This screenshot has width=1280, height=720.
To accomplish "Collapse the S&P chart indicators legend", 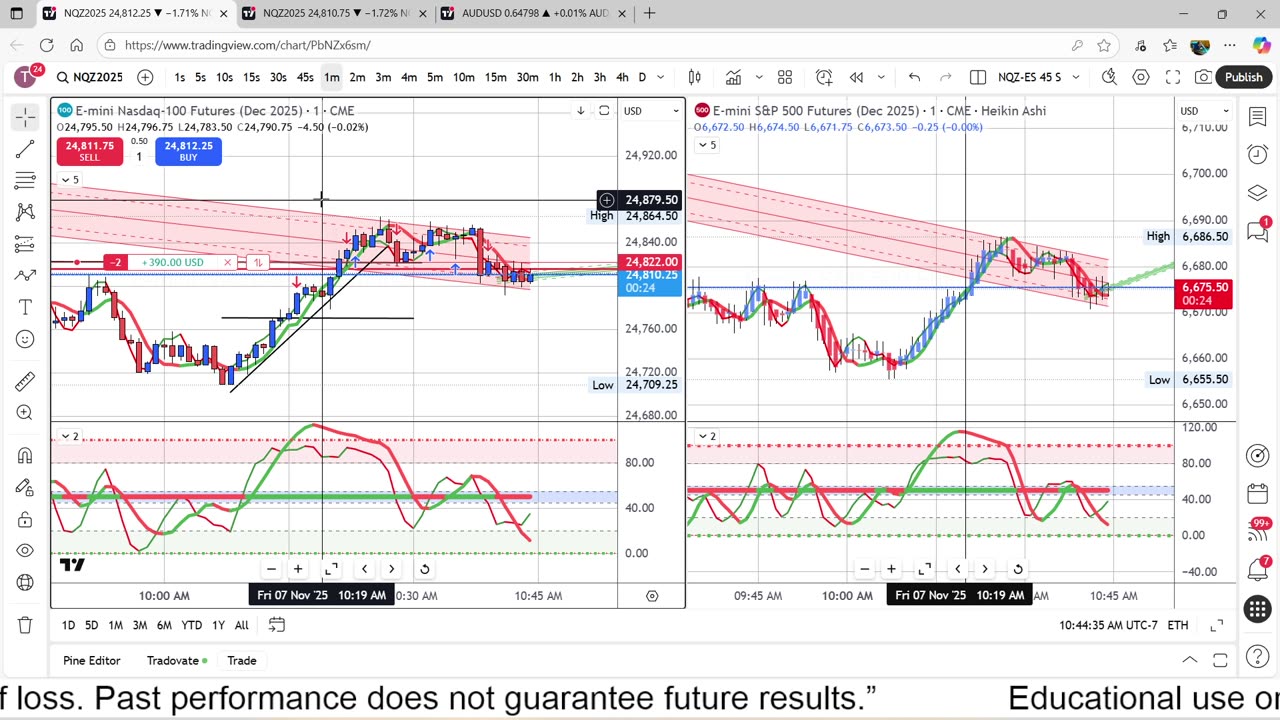I will click(x=706, y=145).
